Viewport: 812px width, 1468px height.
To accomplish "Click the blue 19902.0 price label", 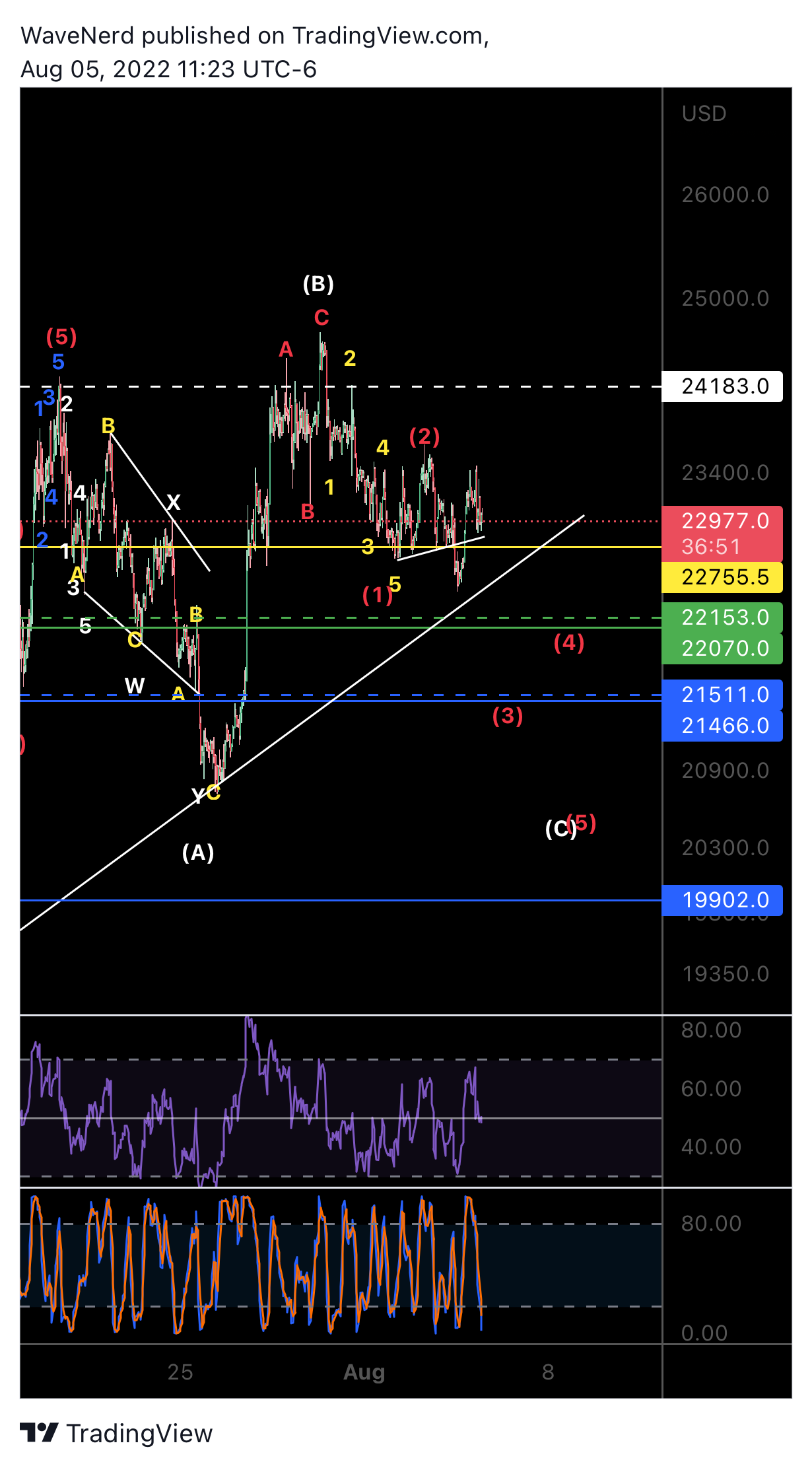I will (722, 900).
